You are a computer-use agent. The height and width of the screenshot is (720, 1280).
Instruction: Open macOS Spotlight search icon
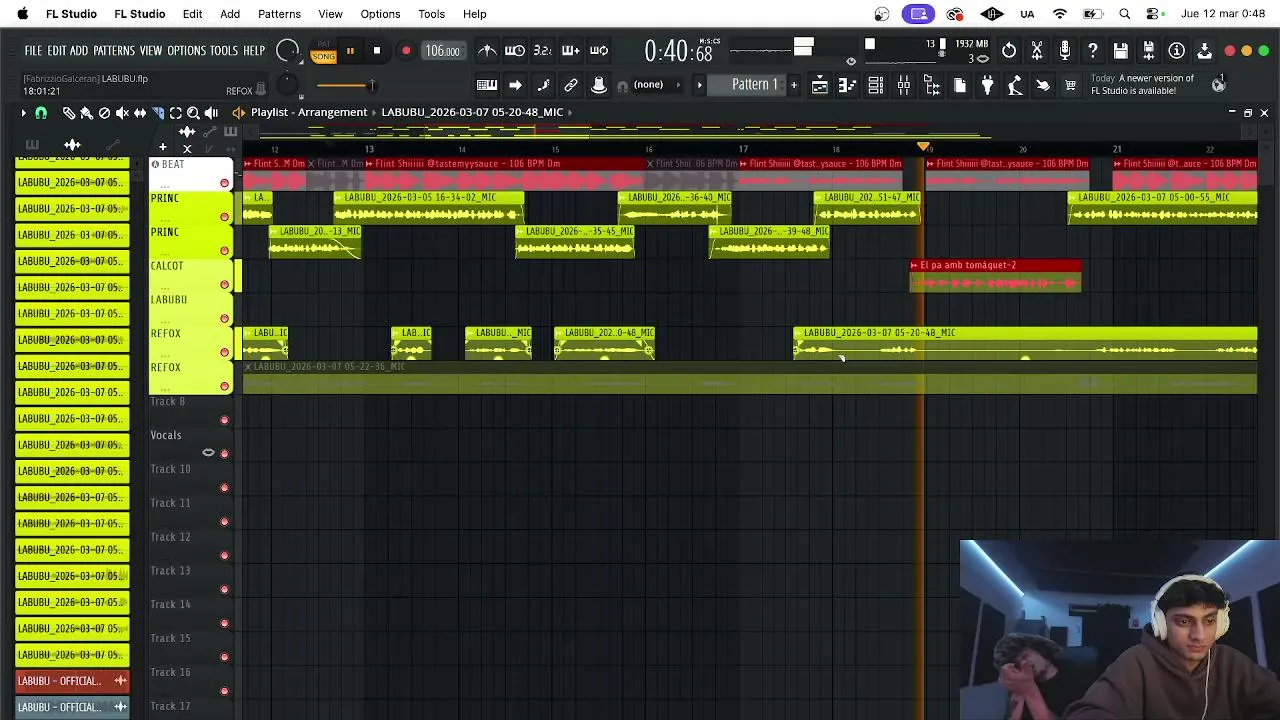tap(1125, 14)
